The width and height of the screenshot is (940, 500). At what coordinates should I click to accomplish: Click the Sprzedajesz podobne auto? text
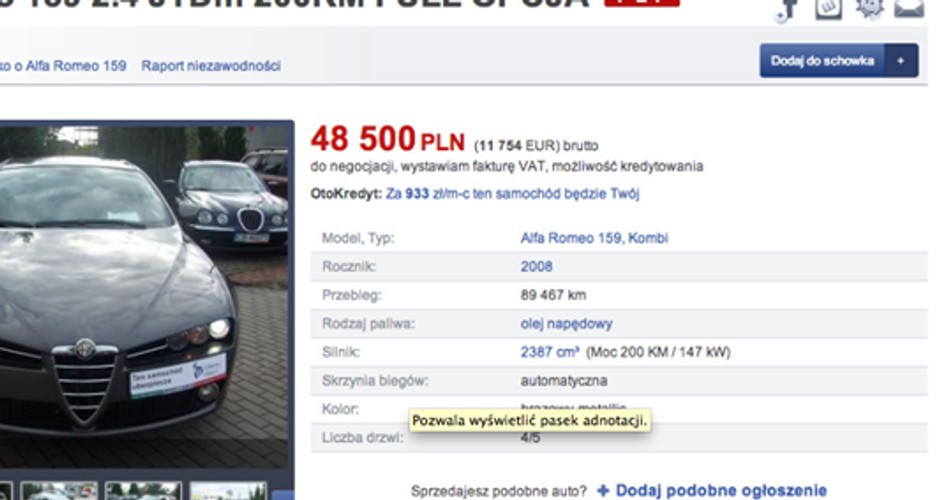[499, 491]
